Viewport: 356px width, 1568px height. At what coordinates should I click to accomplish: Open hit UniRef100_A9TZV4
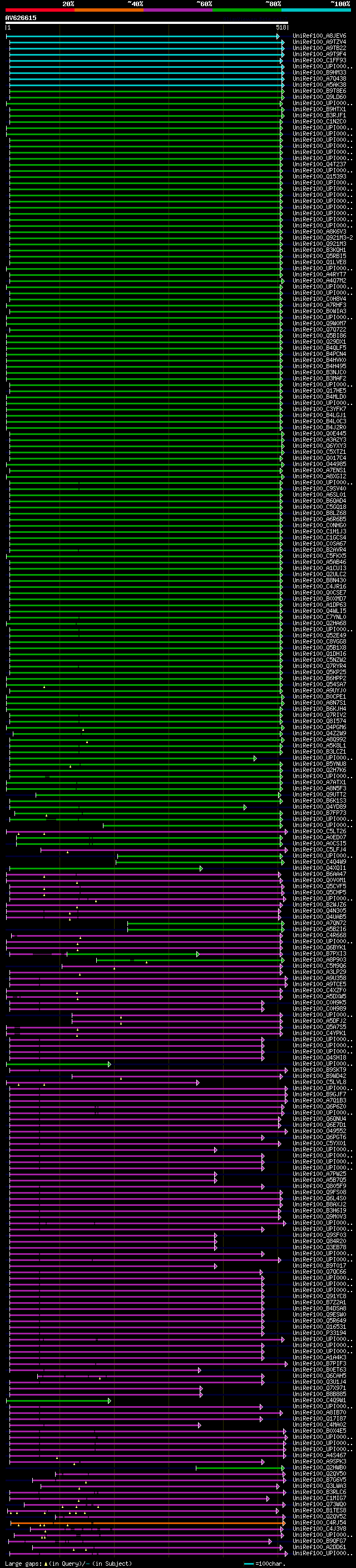pyautogui.click(x=319, y=42)
